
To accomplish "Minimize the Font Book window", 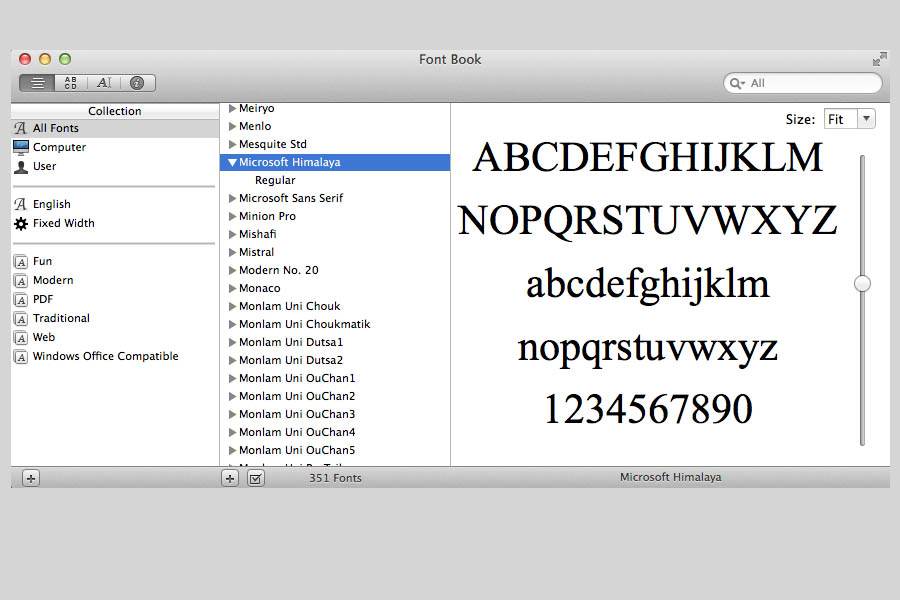I will (45, 59).
